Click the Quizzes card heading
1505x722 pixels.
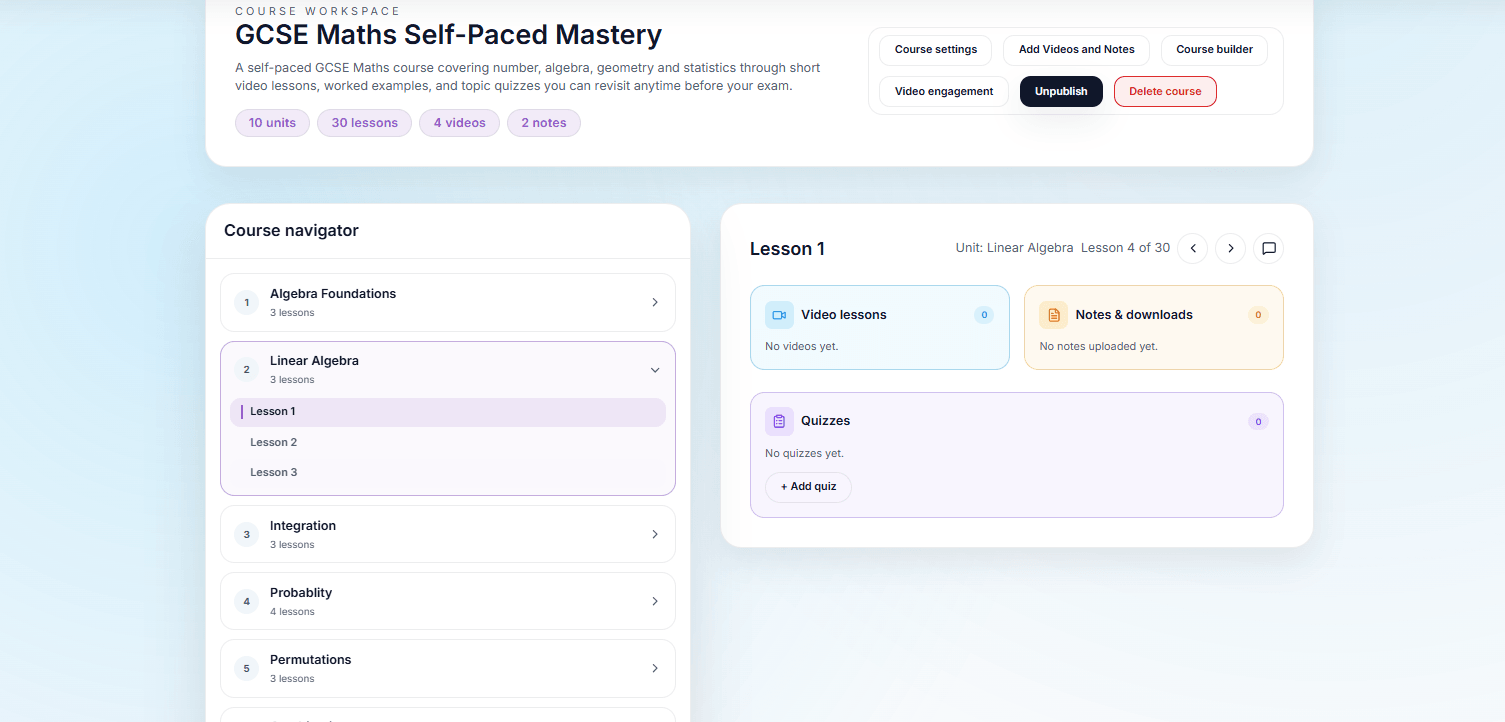(x=826, y=421)
